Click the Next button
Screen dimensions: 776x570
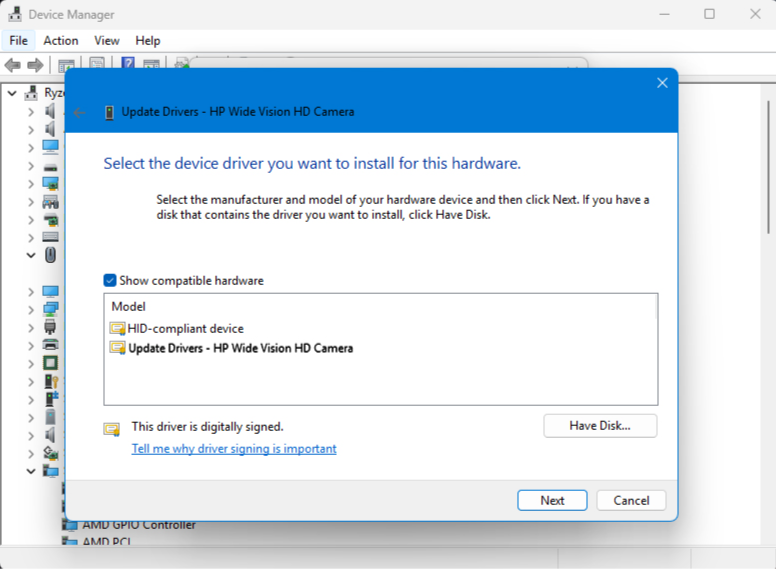tap(552, 501)
